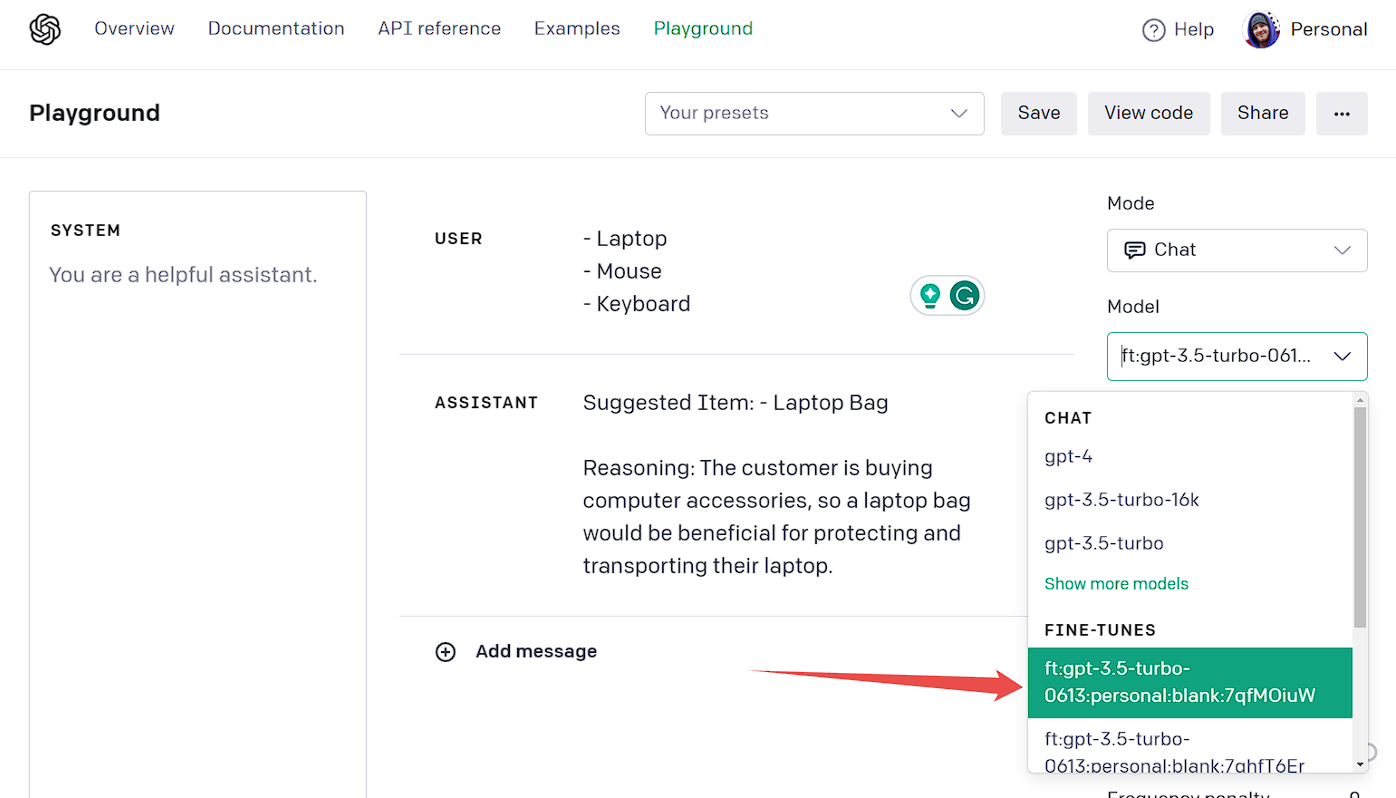Image resolution: width=1396 pixels, height=798 pixels.
Task: Collapse the Model dropdown selector
Action: click(1342, 356)
